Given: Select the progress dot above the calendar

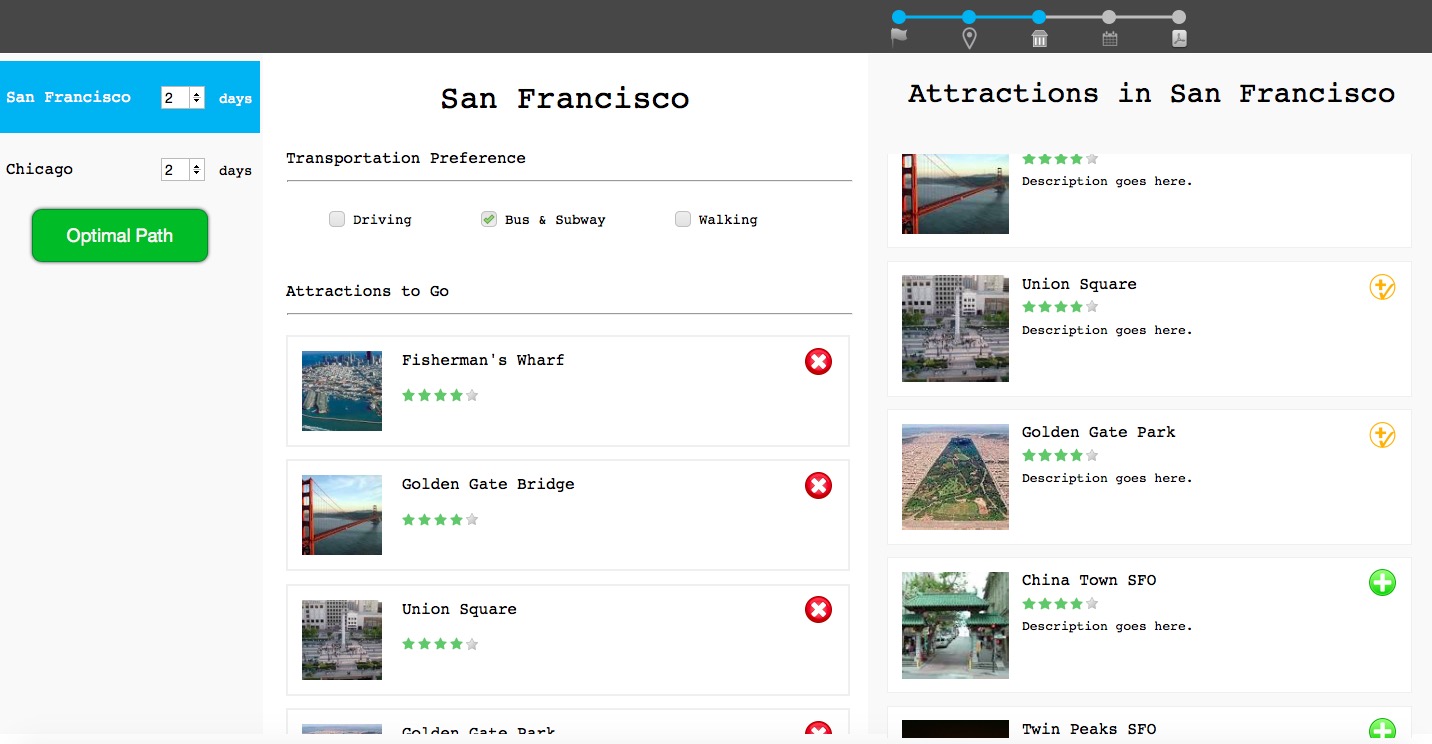Looking at the screenshot, I should coord(1109,17).
